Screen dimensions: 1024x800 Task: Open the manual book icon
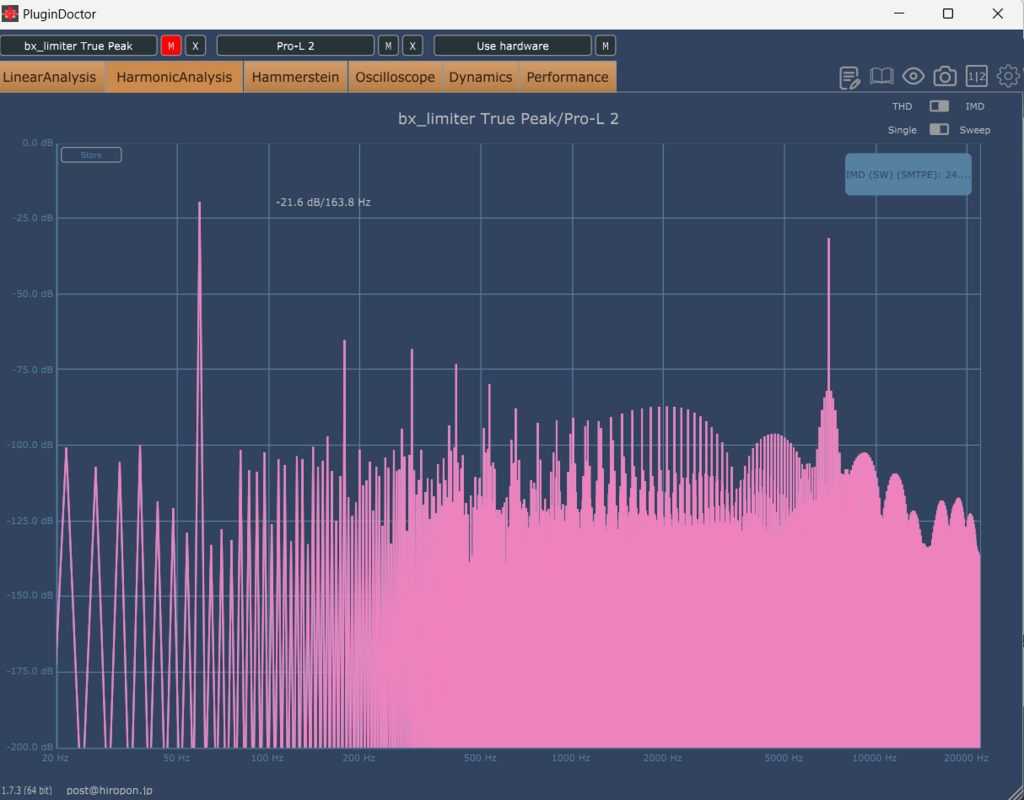coord(881,76)
